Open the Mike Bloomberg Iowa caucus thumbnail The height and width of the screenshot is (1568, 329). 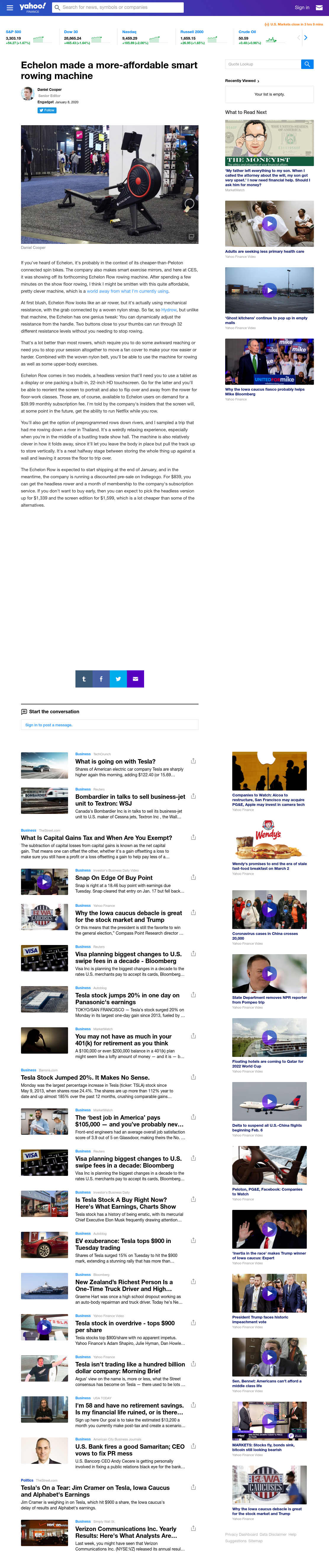point(270,361)
